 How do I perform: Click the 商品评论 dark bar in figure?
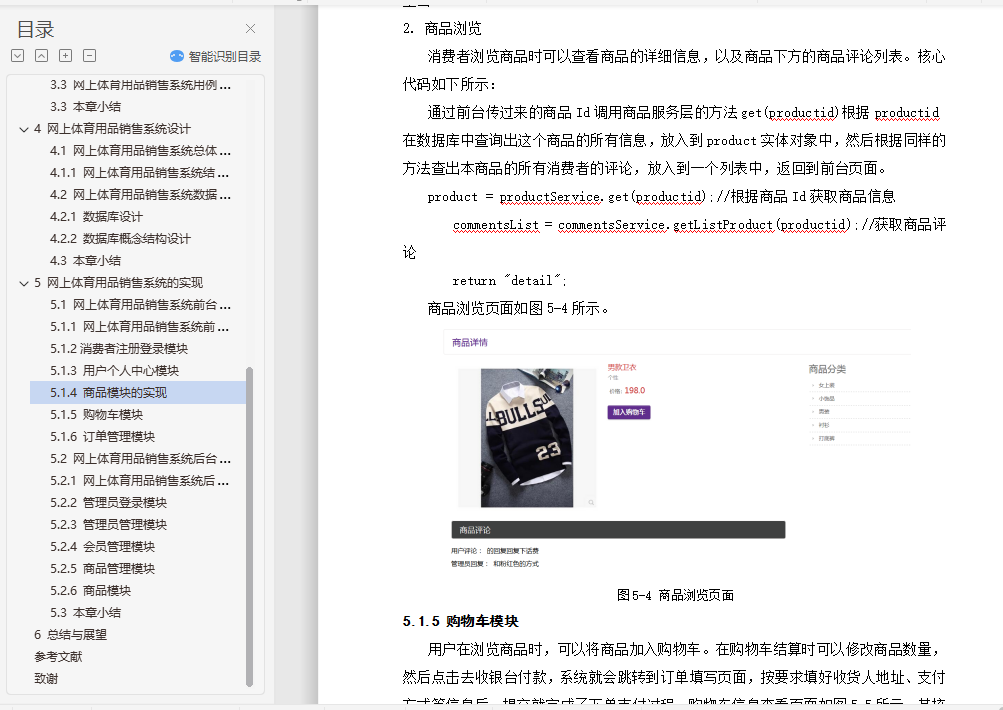tap(618, 530)
